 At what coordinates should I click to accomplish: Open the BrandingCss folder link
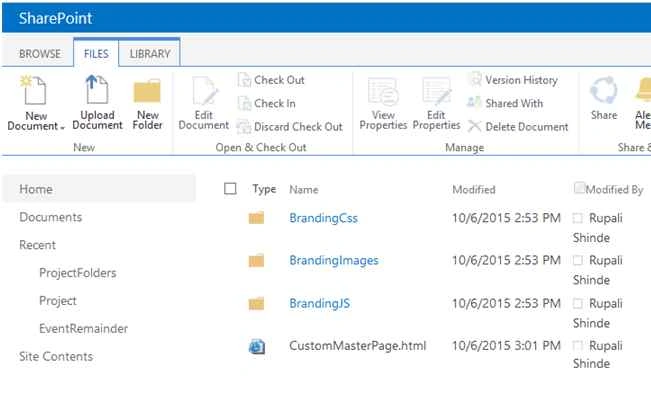323,218
